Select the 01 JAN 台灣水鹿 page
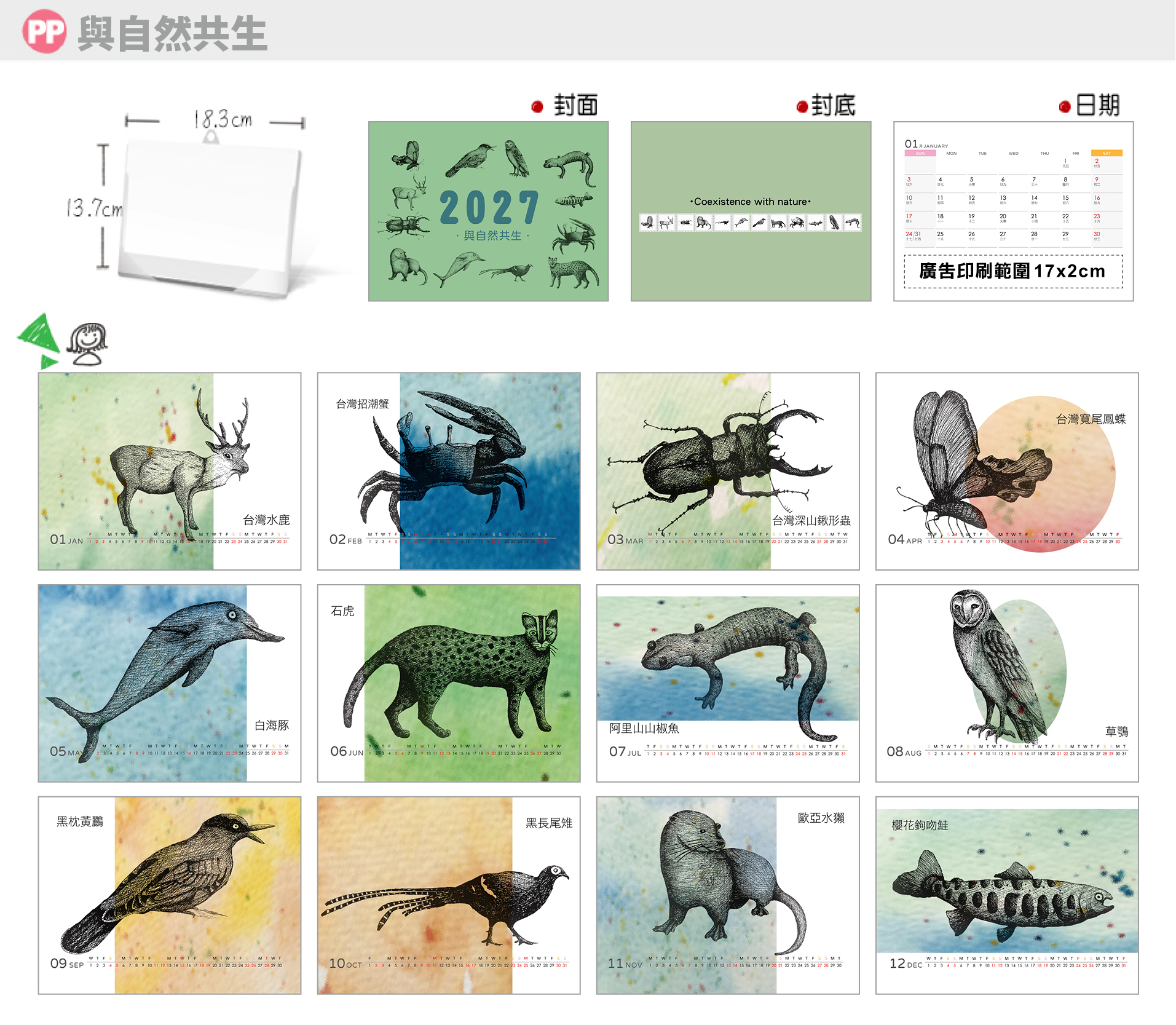 (170, 471)
